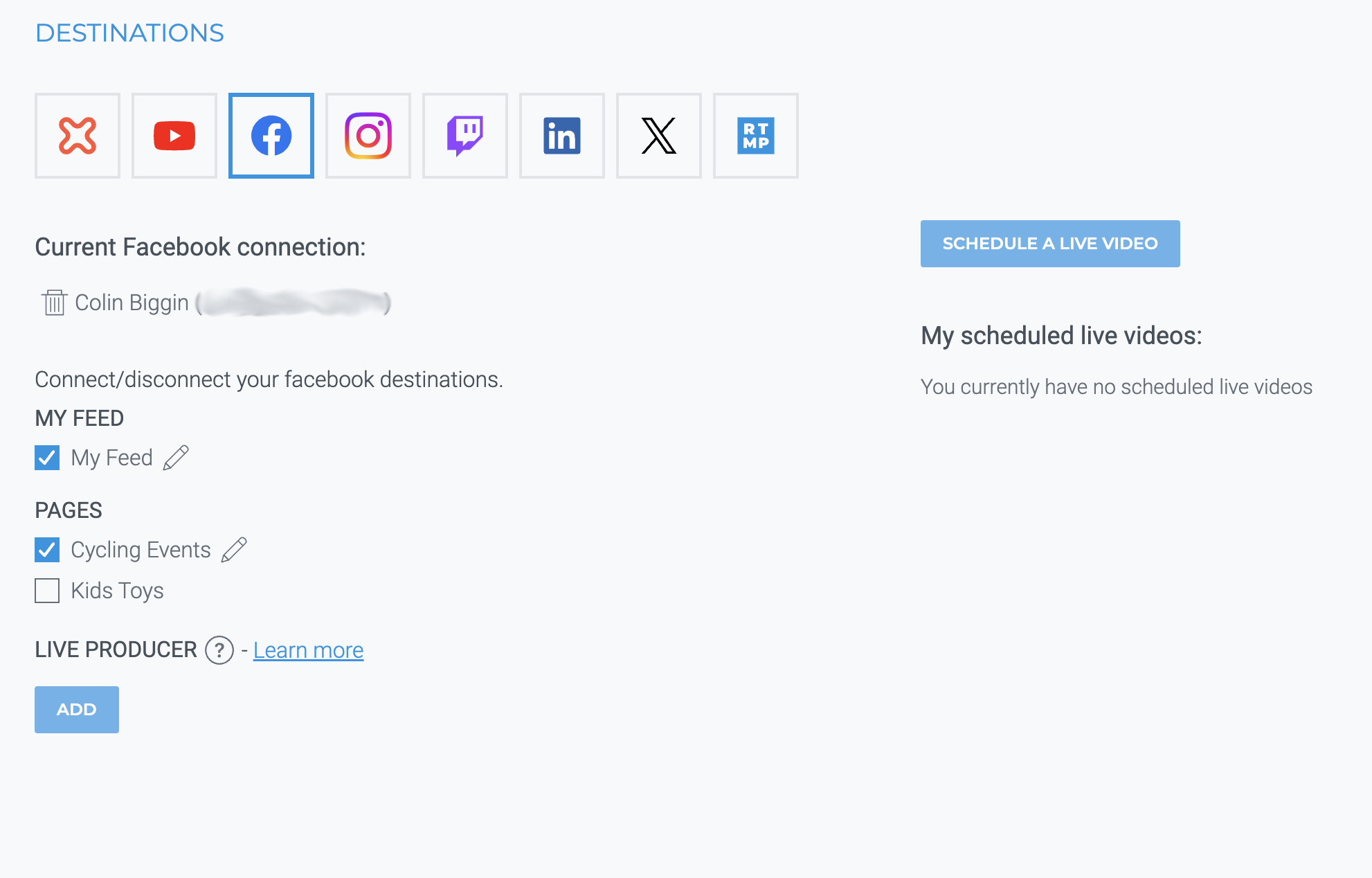This screenshot has height=878, width=1372.
Task: Uncheck the Cycling Events checkbox
Action: click(x=47, y=550)
